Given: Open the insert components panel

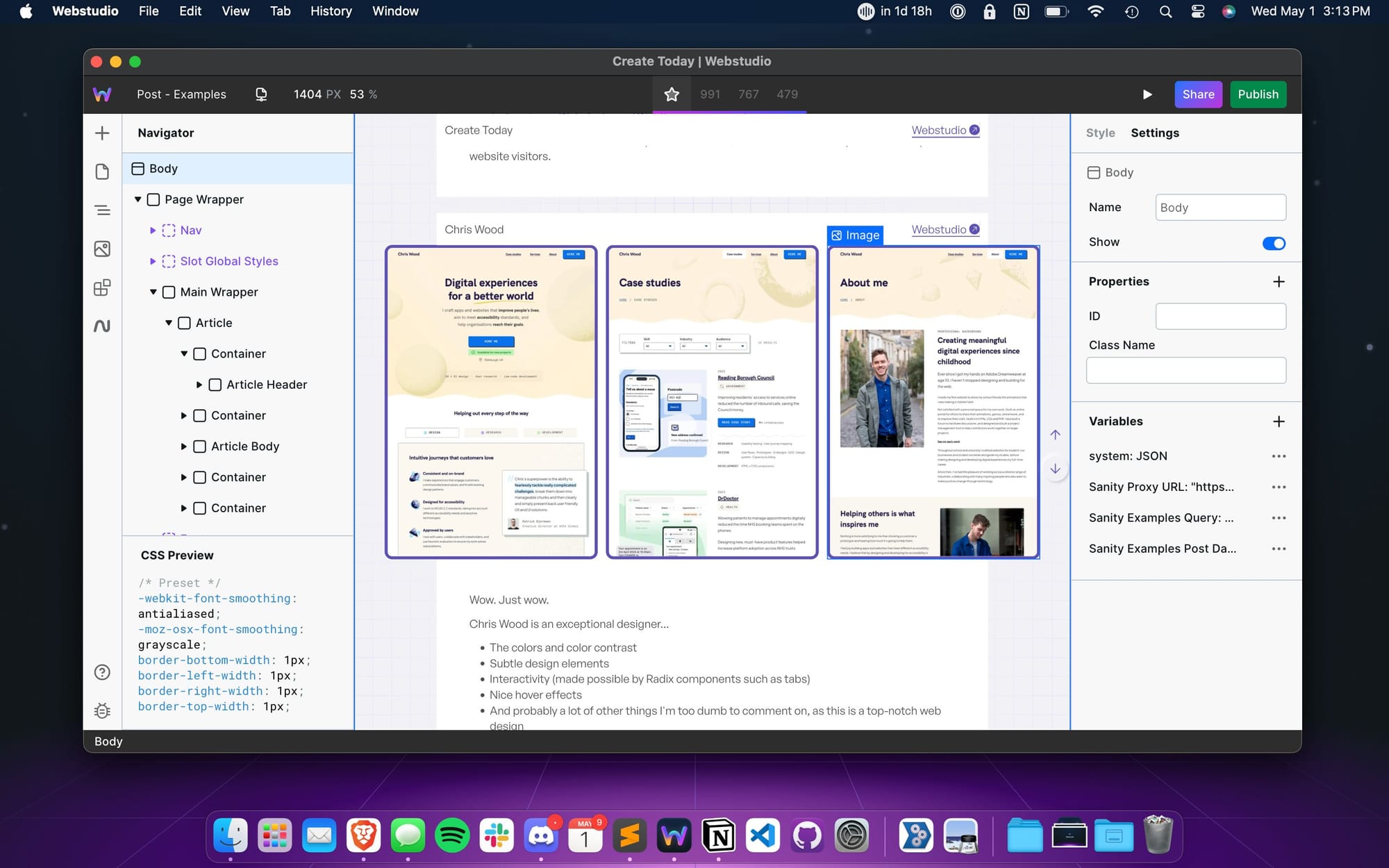Looking at the screenshot, I should (x=102, y=133).
